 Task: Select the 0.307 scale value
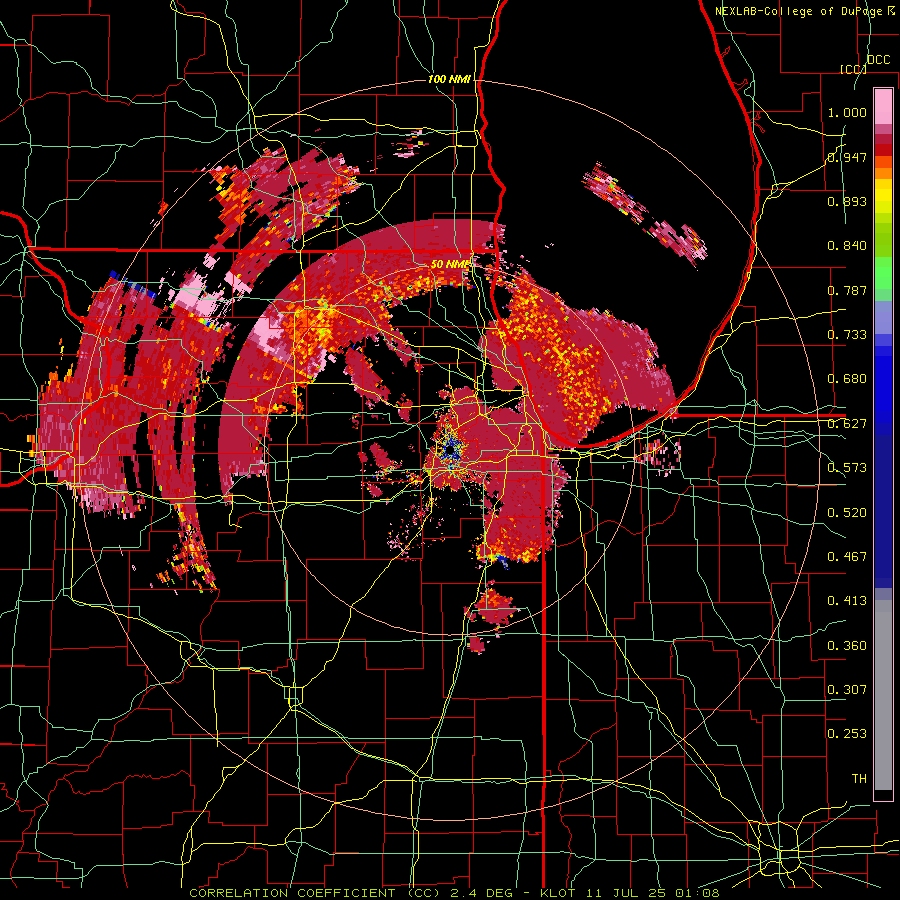tap(847, 689)
